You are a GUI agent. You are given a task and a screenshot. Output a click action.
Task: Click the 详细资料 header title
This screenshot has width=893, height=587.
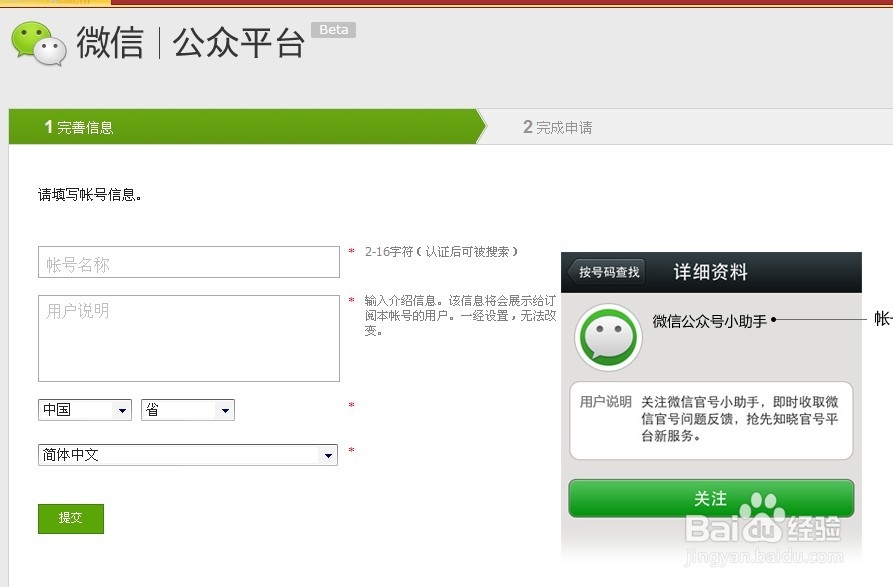tap(710, 272)
